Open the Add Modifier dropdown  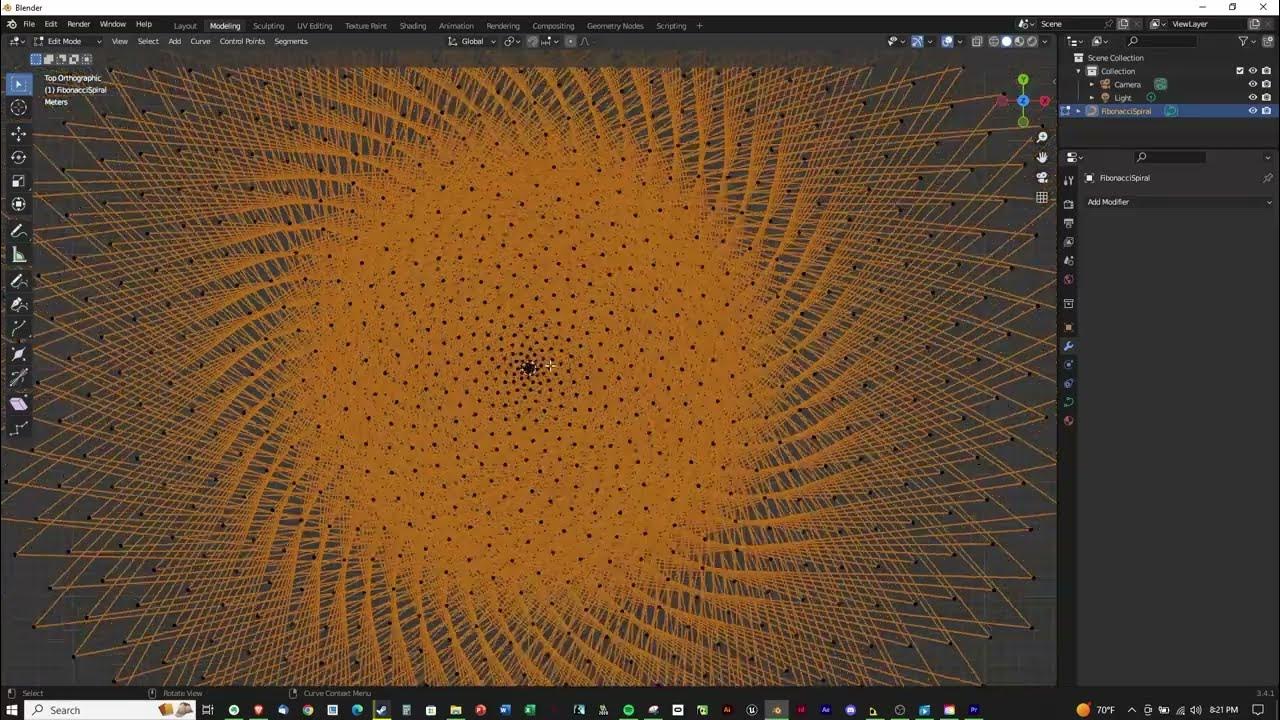(1179, 202)
